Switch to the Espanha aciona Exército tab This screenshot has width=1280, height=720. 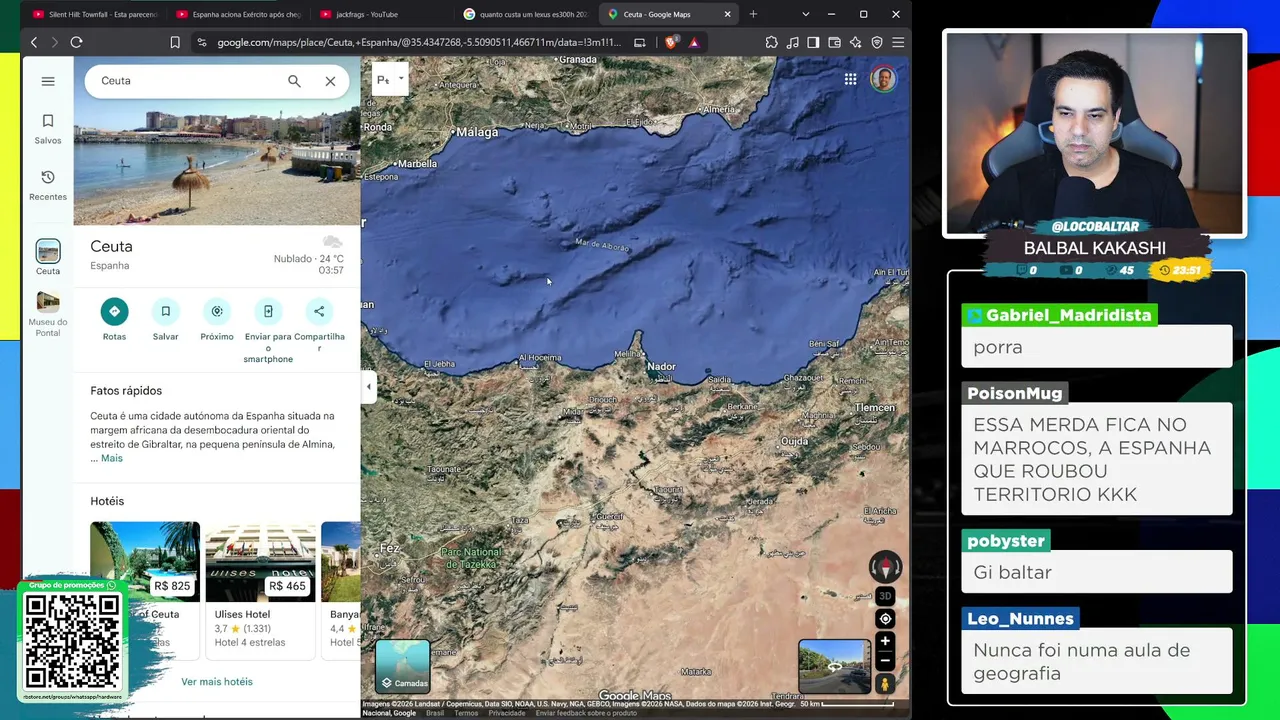click(x=238, y=14)
